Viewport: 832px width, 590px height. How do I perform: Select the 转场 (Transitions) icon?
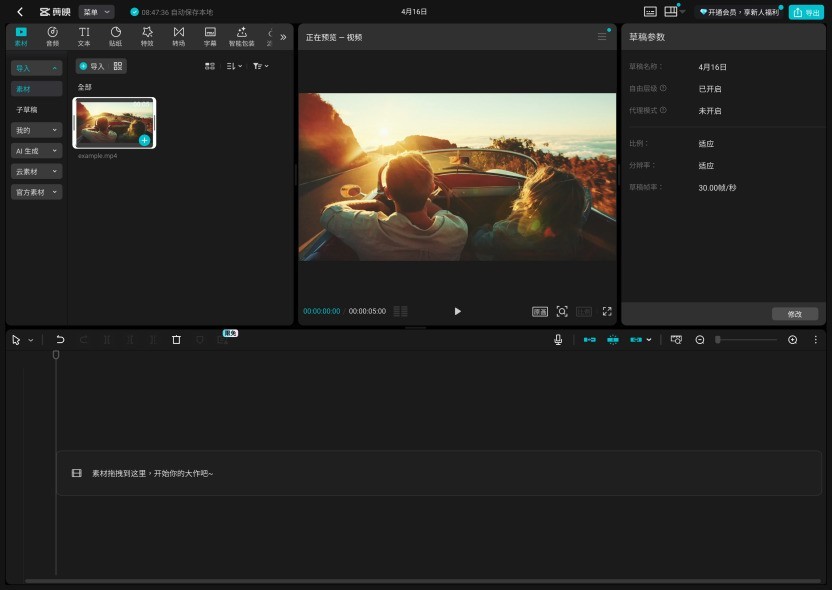[178, 36]
